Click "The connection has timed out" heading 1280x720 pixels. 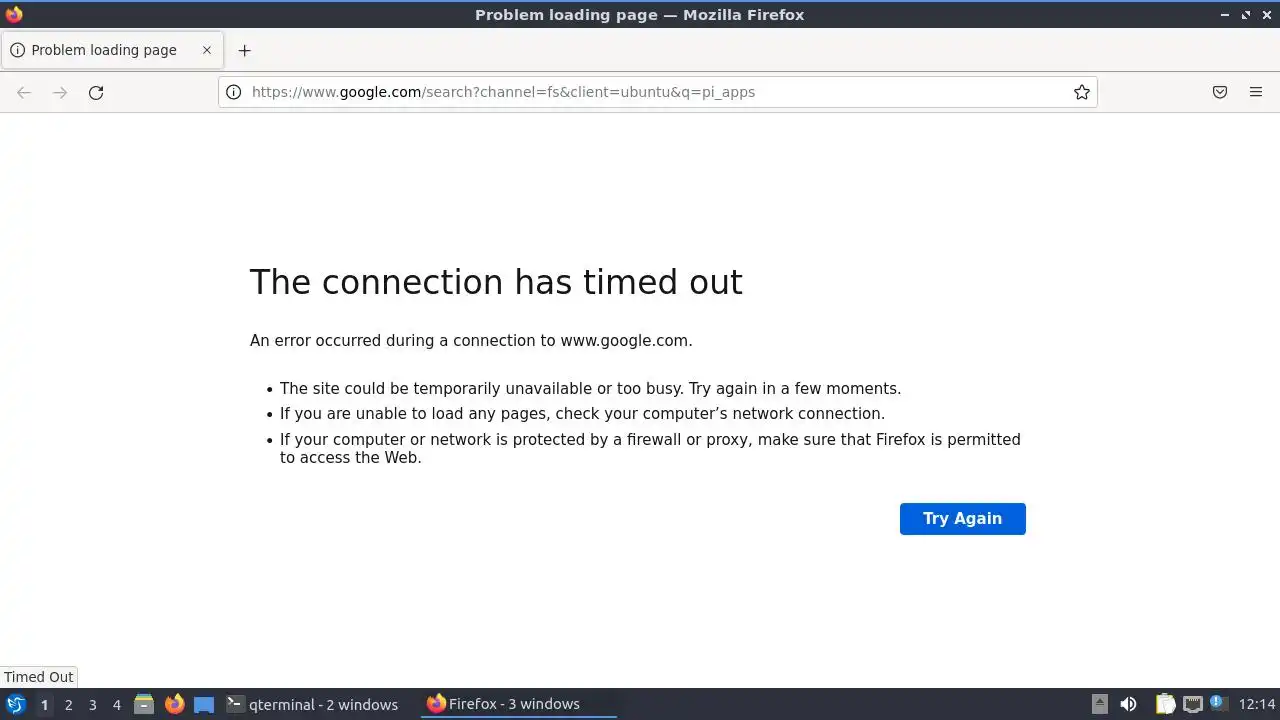coord(496,282)
